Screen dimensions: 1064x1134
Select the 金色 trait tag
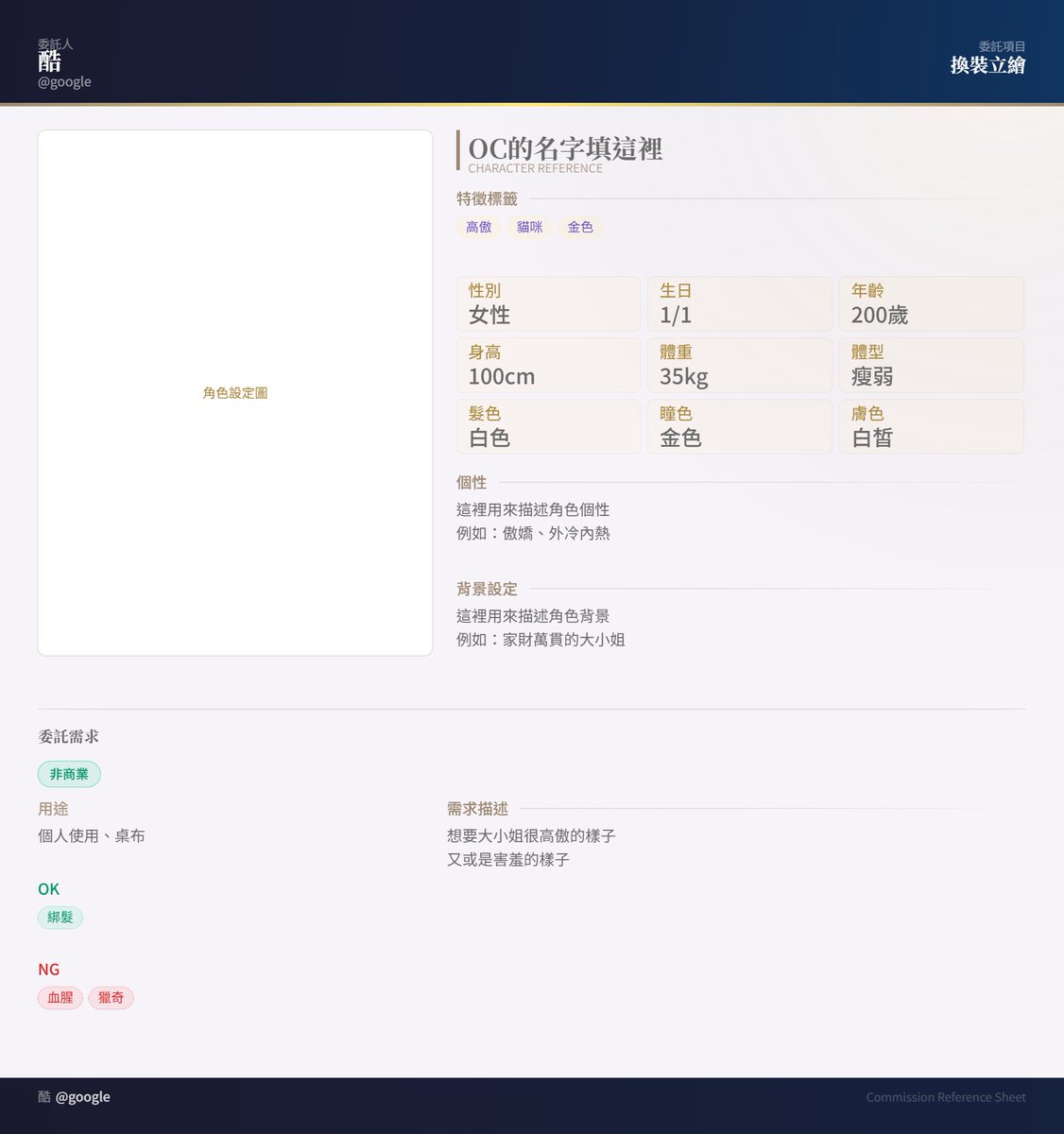(x=580, y=227)
